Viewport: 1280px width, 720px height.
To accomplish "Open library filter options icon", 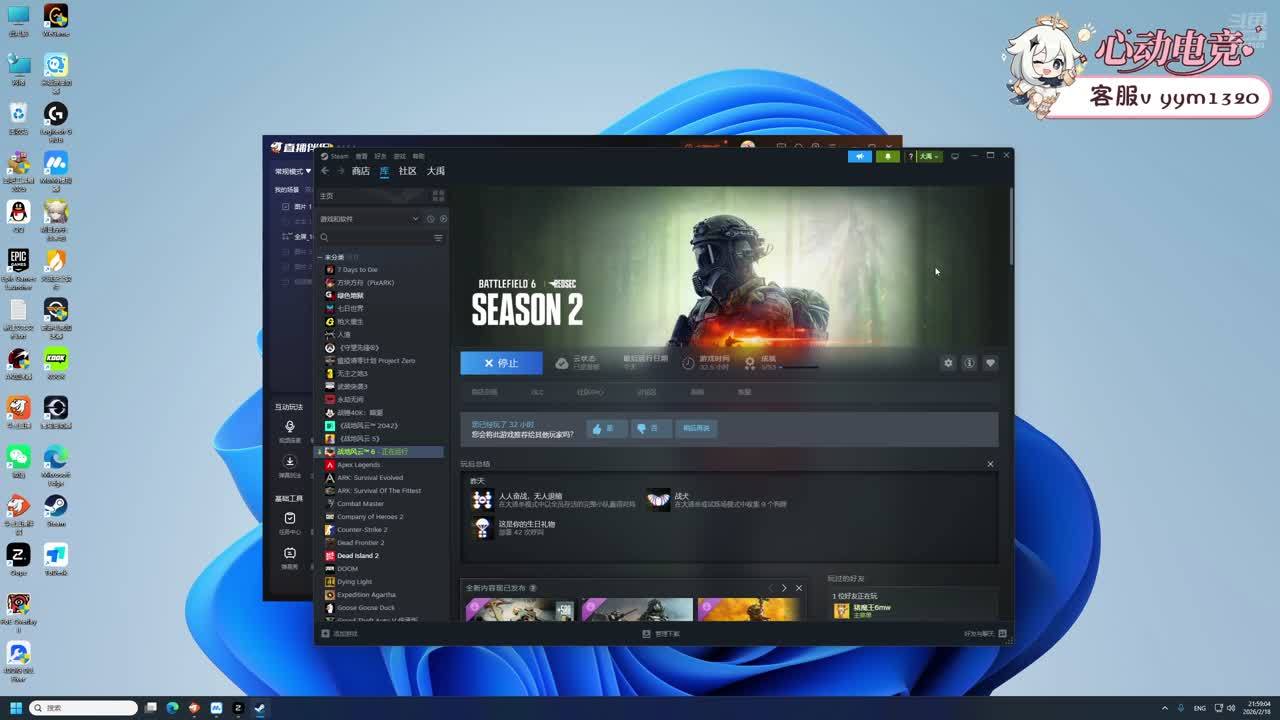I will pyautogui.click(x=438, y=238).
